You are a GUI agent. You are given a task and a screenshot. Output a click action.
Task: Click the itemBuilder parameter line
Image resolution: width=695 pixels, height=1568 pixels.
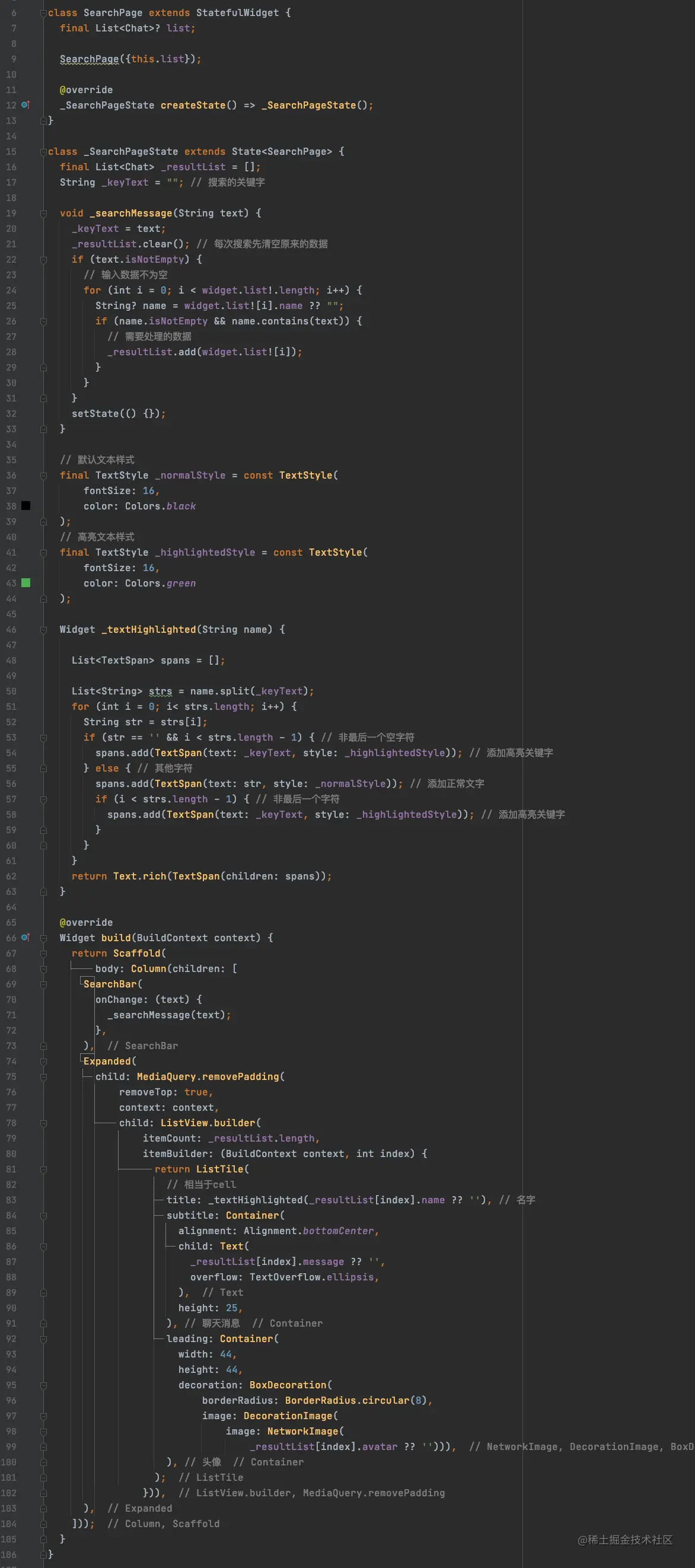[x=285, y=1153]
